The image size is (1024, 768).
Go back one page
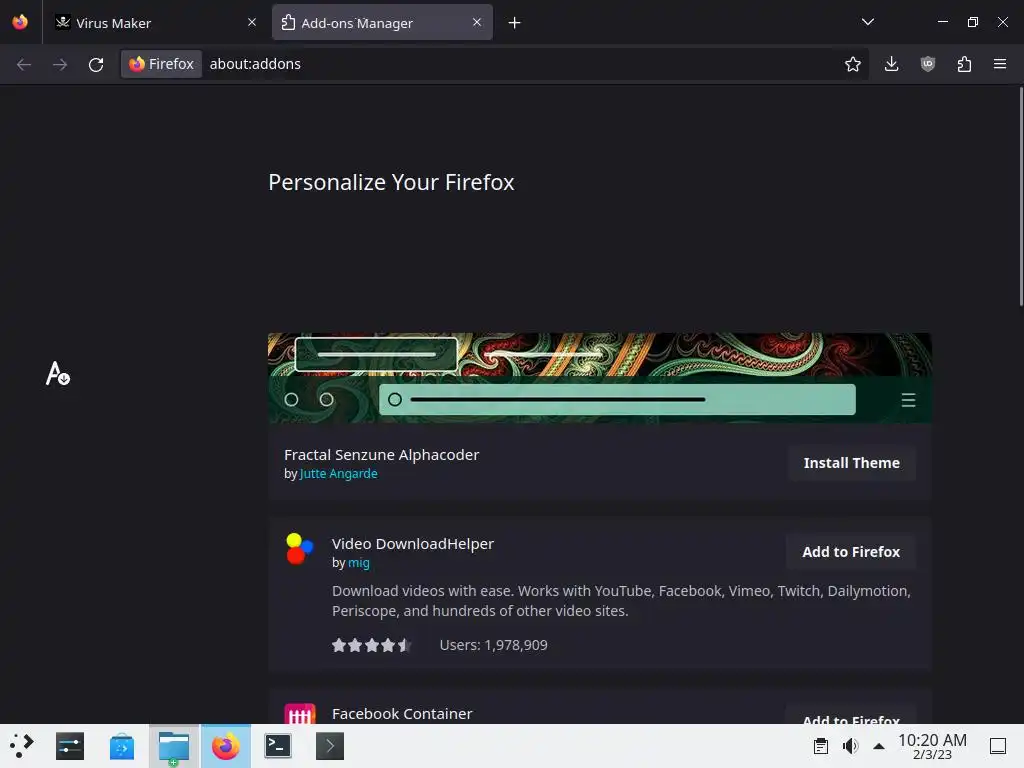(24, 64)
